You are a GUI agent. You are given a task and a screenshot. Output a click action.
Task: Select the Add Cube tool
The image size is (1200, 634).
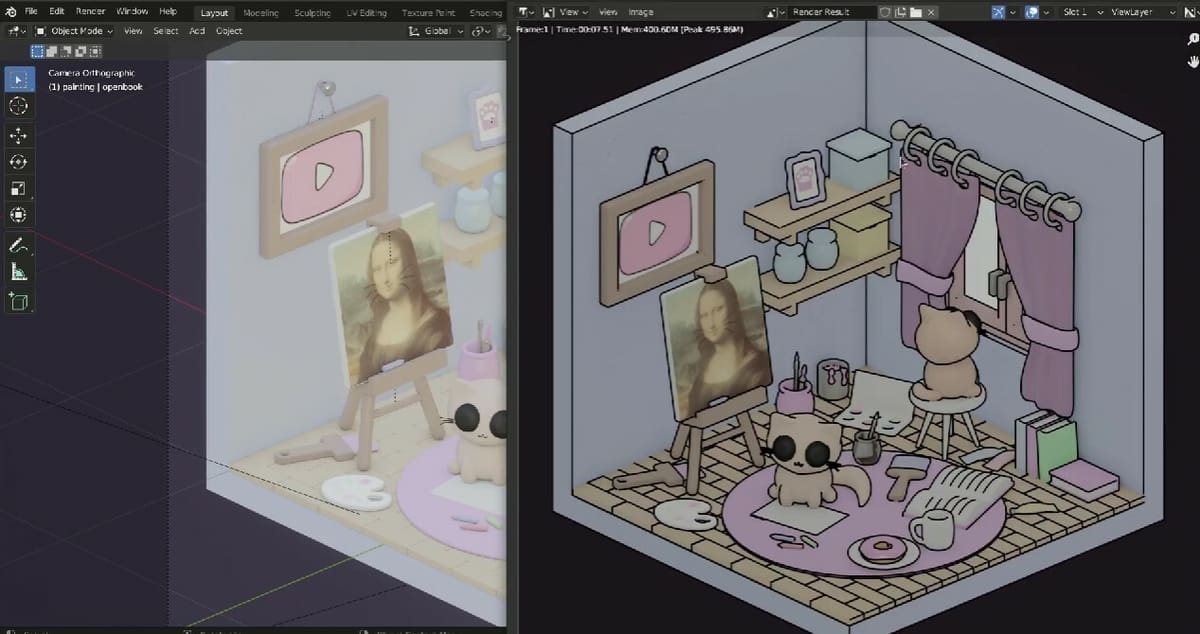click(18, 300)
